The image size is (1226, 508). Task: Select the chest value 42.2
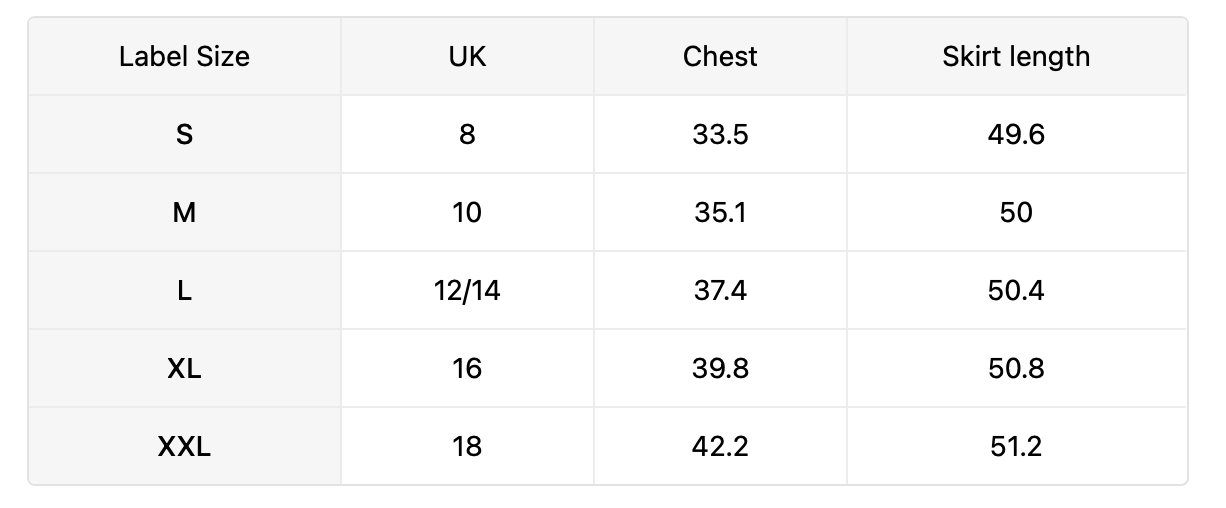(720, 446)
